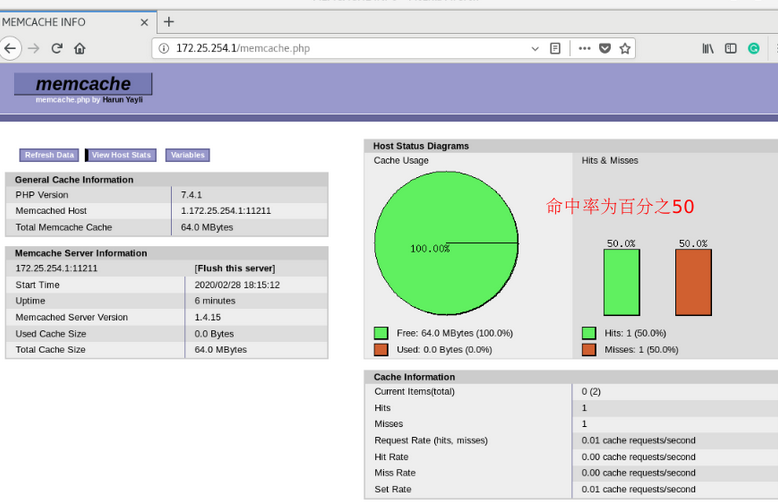Click the orange Misses legend swatch
Image resolution: width=778 pixels, height=502 pixels.
point(589,350)
